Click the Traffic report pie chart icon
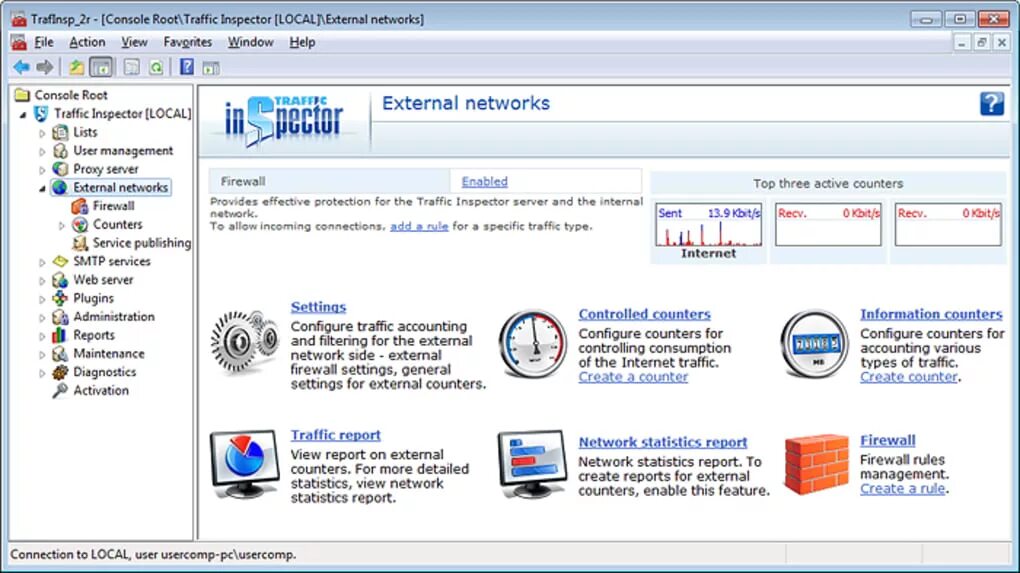This screenshot has width=1020, height=573. (244, 464)
